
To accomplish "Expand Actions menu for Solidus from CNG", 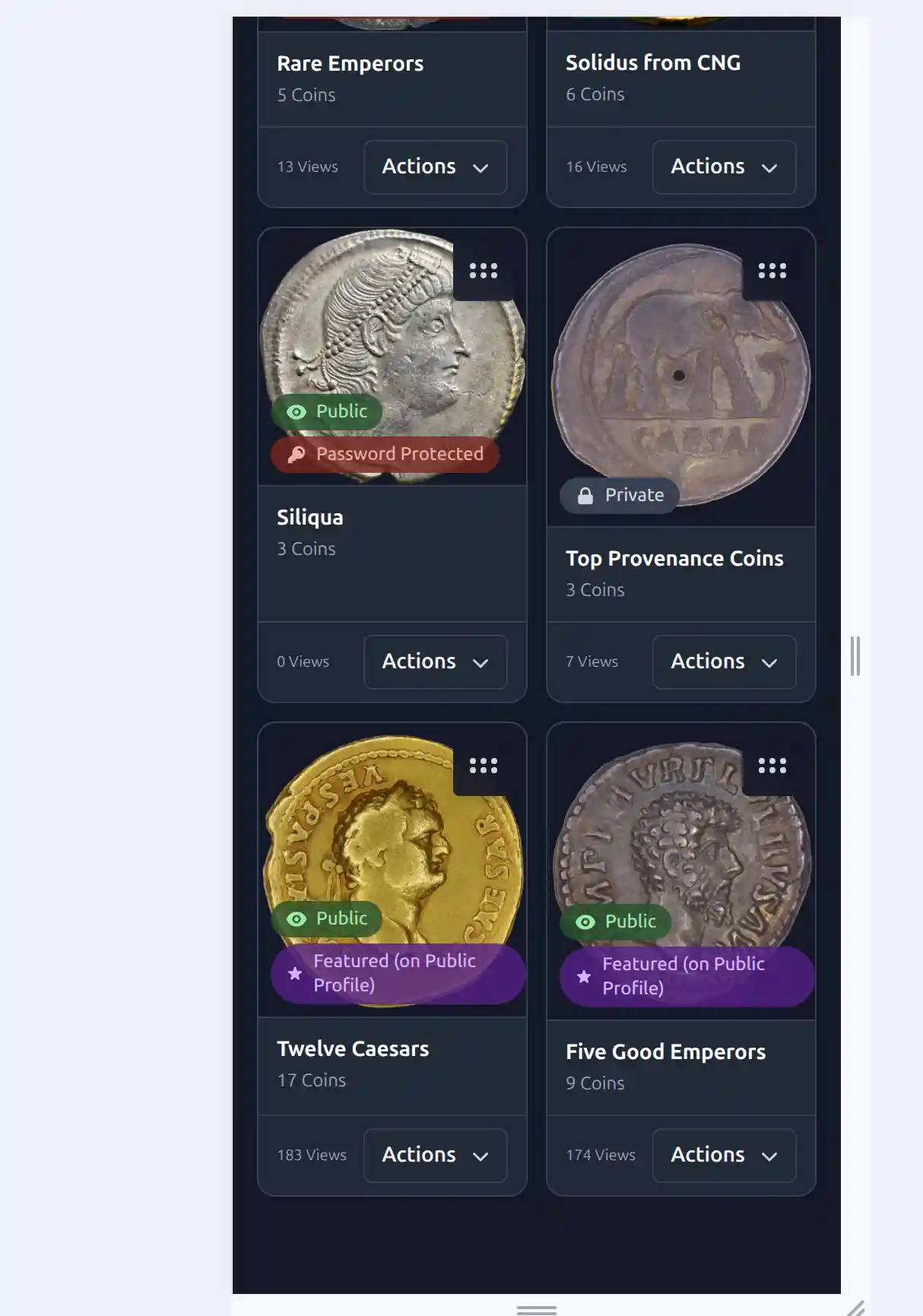I will point(724,167).
